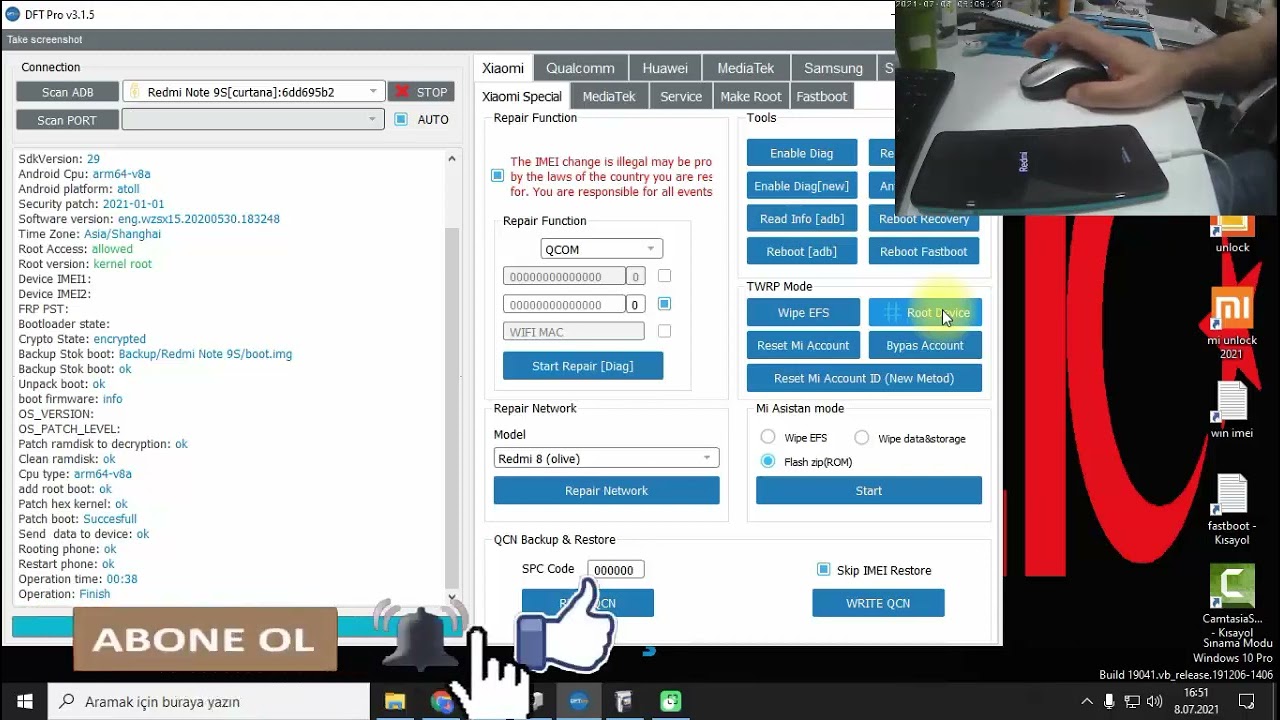Screen dimensions: 1280x720
Task: Select the Wipe data&storage radio option
Action: [862, 437]
